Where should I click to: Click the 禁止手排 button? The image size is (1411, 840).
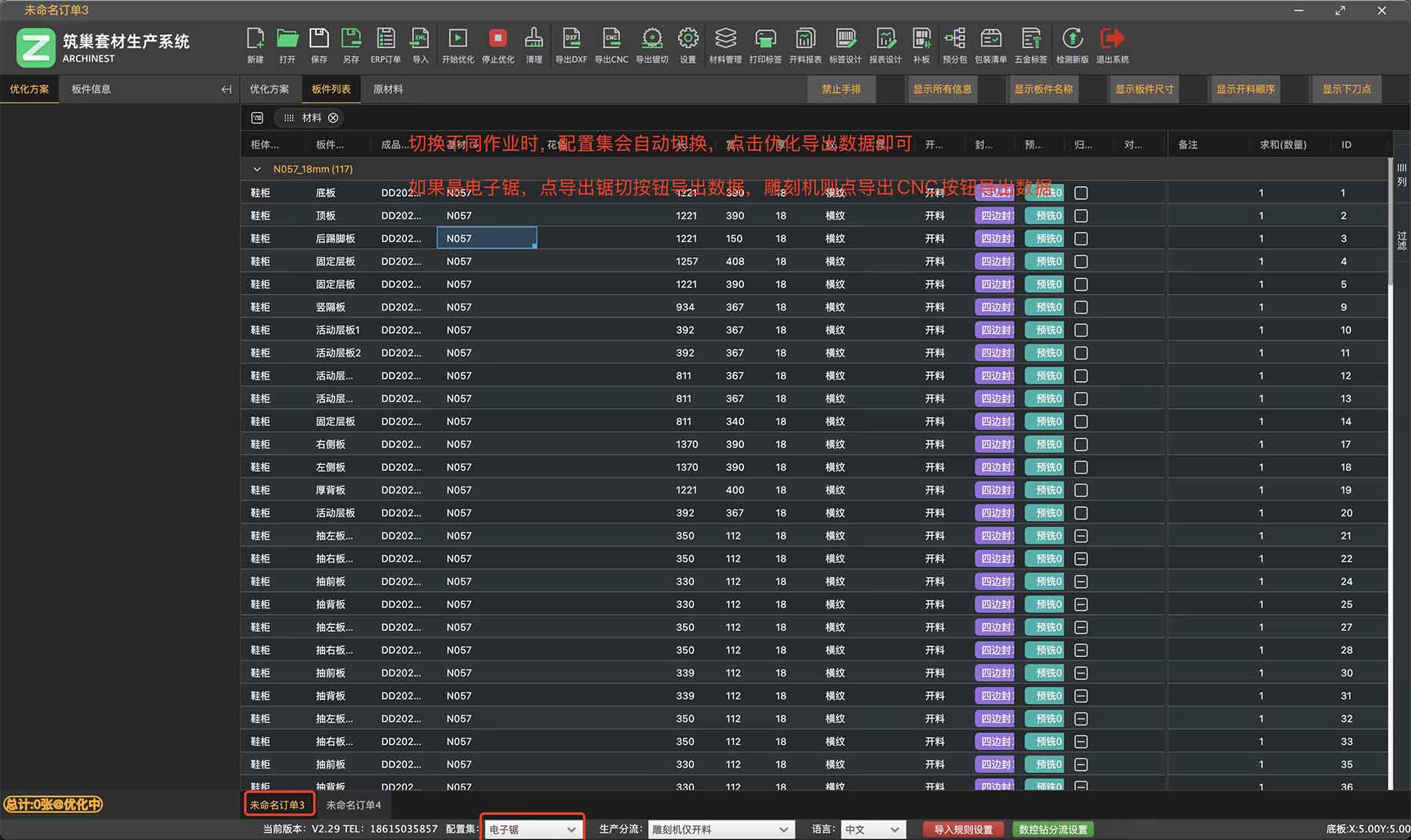tap(841, 89)
